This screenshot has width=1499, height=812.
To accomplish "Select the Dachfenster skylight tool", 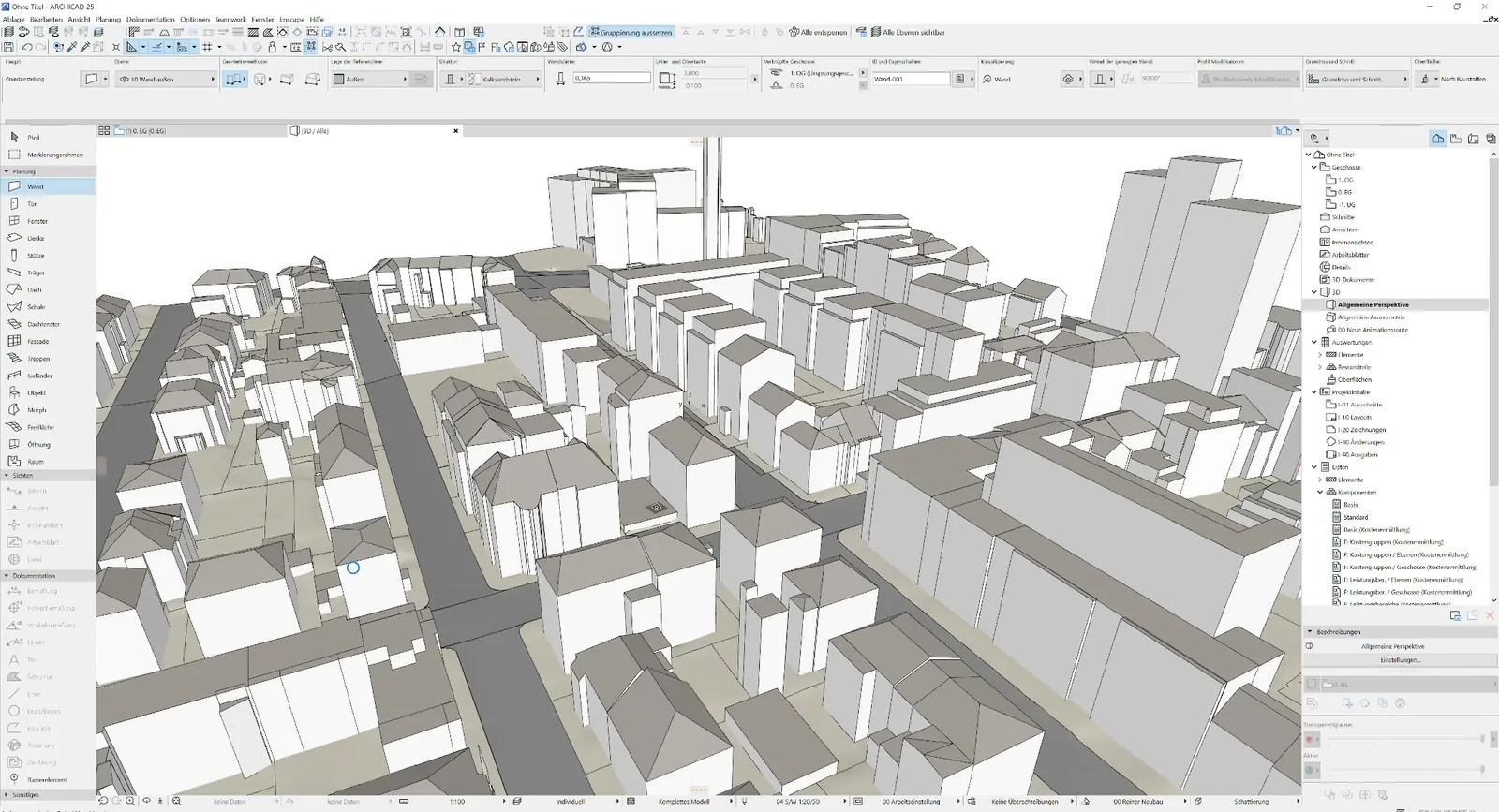I will 48,324.
